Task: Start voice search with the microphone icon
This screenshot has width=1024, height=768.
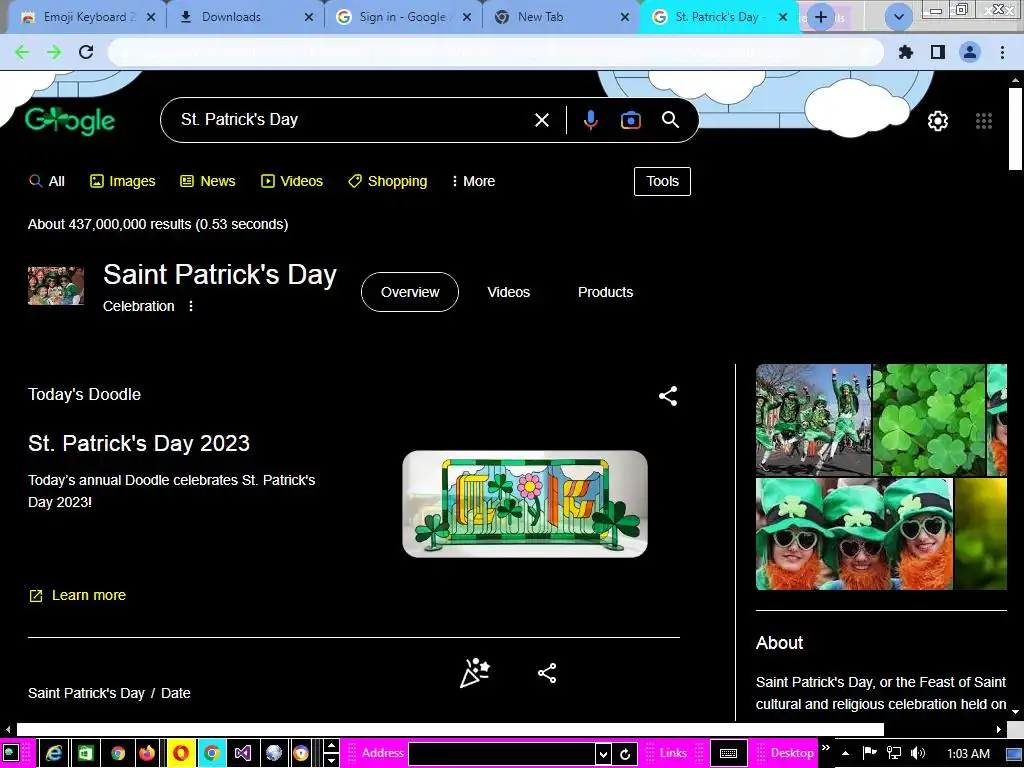Action: 590,120
